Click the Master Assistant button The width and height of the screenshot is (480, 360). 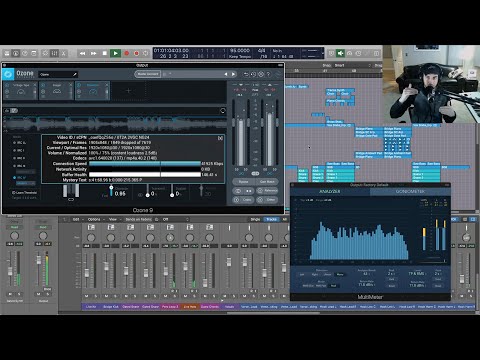tap(147, 74)
